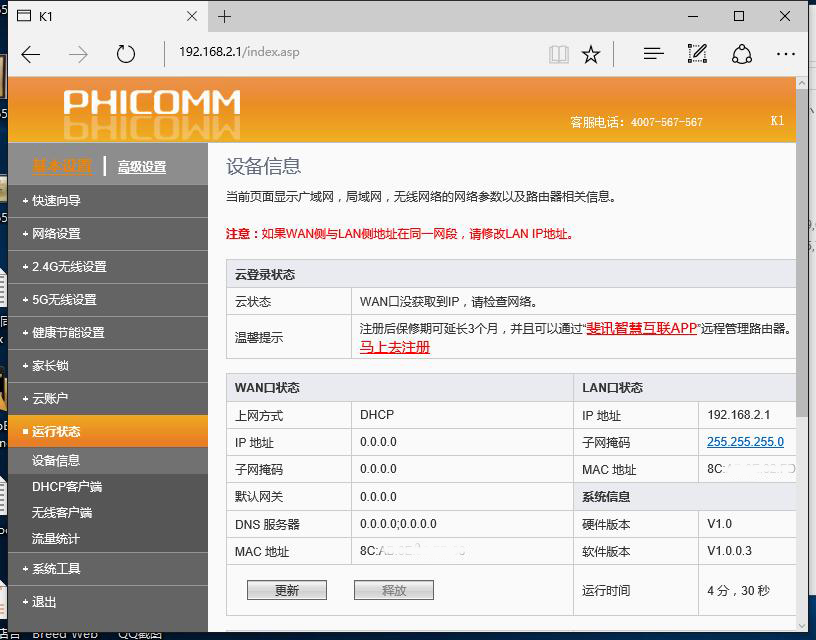Click DNS value 0.0.0.0;0.0.0.0
The image size is (816, 640).
pos(398,524)
